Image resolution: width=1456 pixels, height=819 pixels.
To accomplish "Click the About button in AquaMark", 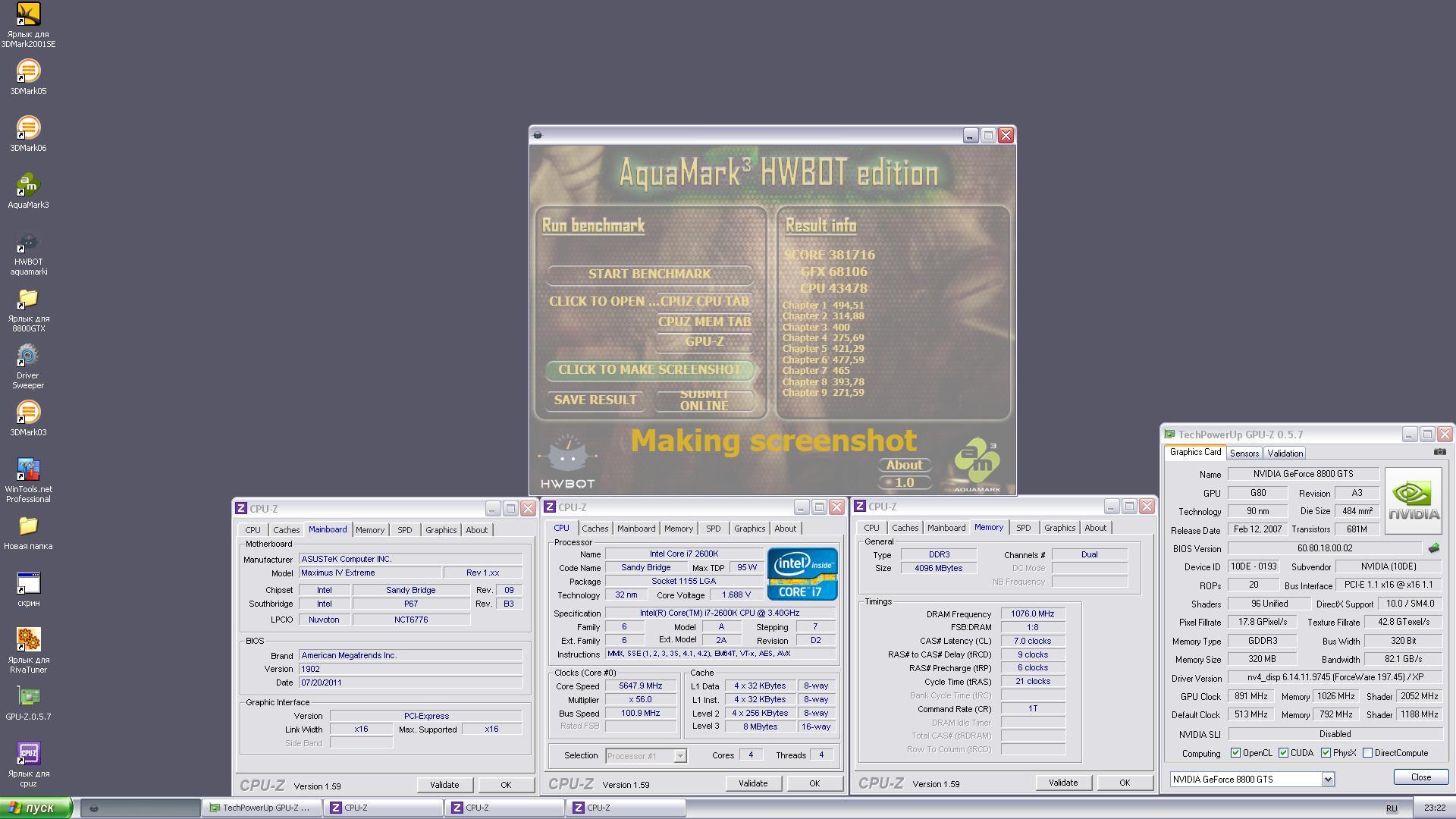I will 905,465.
